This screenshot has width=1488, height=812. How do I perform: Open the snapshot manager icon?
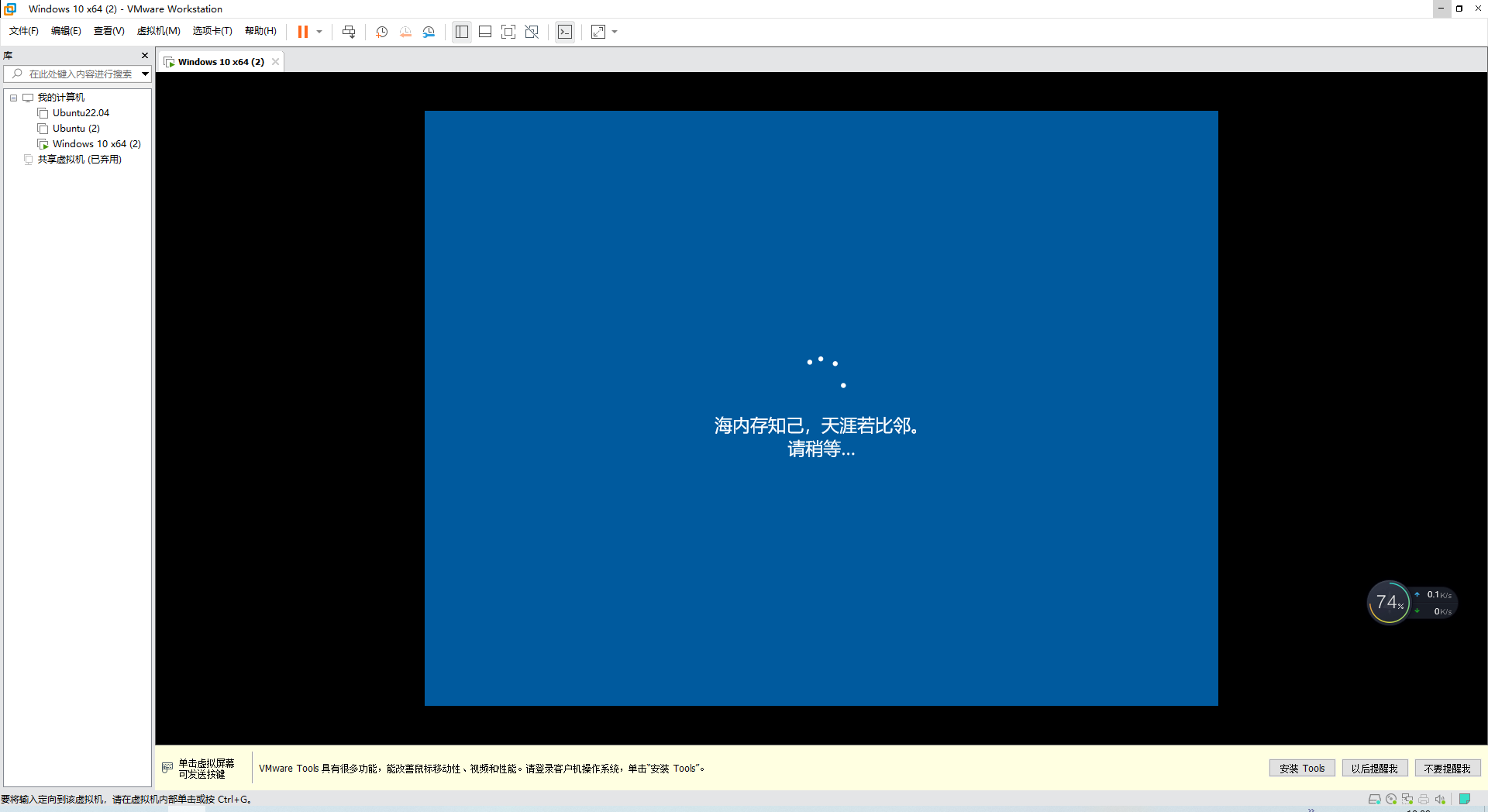(429, 32)
